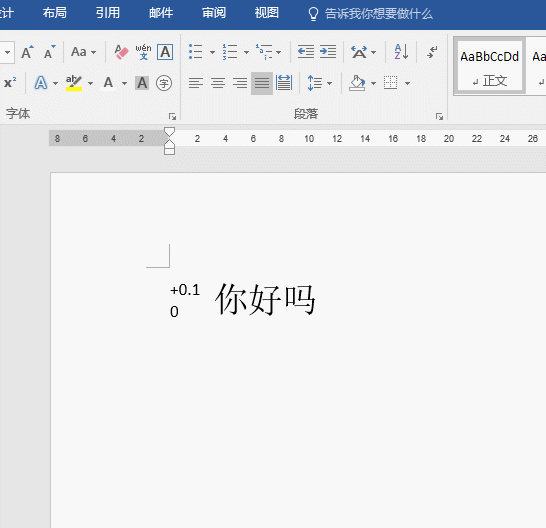
Task: Click the Sort A-Z icon
Action: pyautogui.click(x=401, y=52)
